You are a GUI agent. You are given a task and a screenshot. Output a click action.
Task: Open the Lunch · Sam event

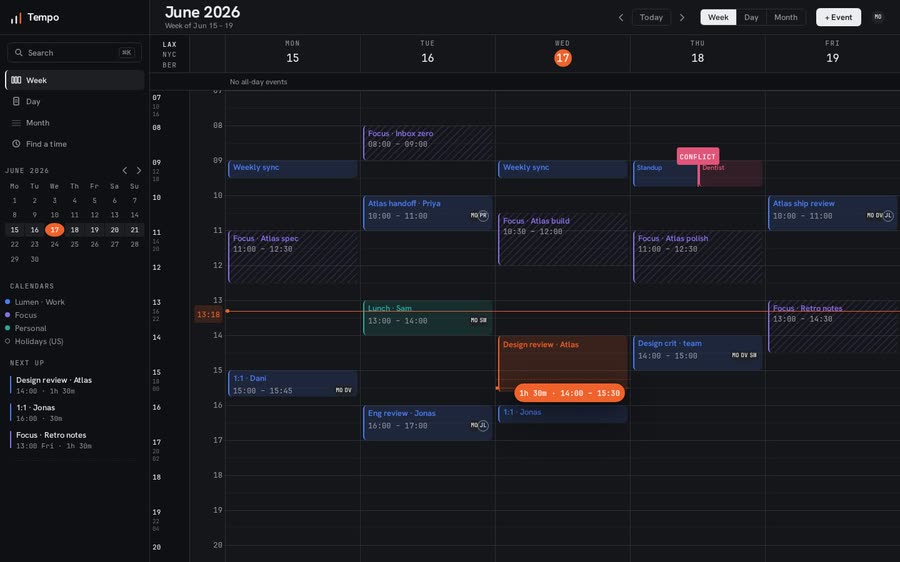tap(427, 317)
